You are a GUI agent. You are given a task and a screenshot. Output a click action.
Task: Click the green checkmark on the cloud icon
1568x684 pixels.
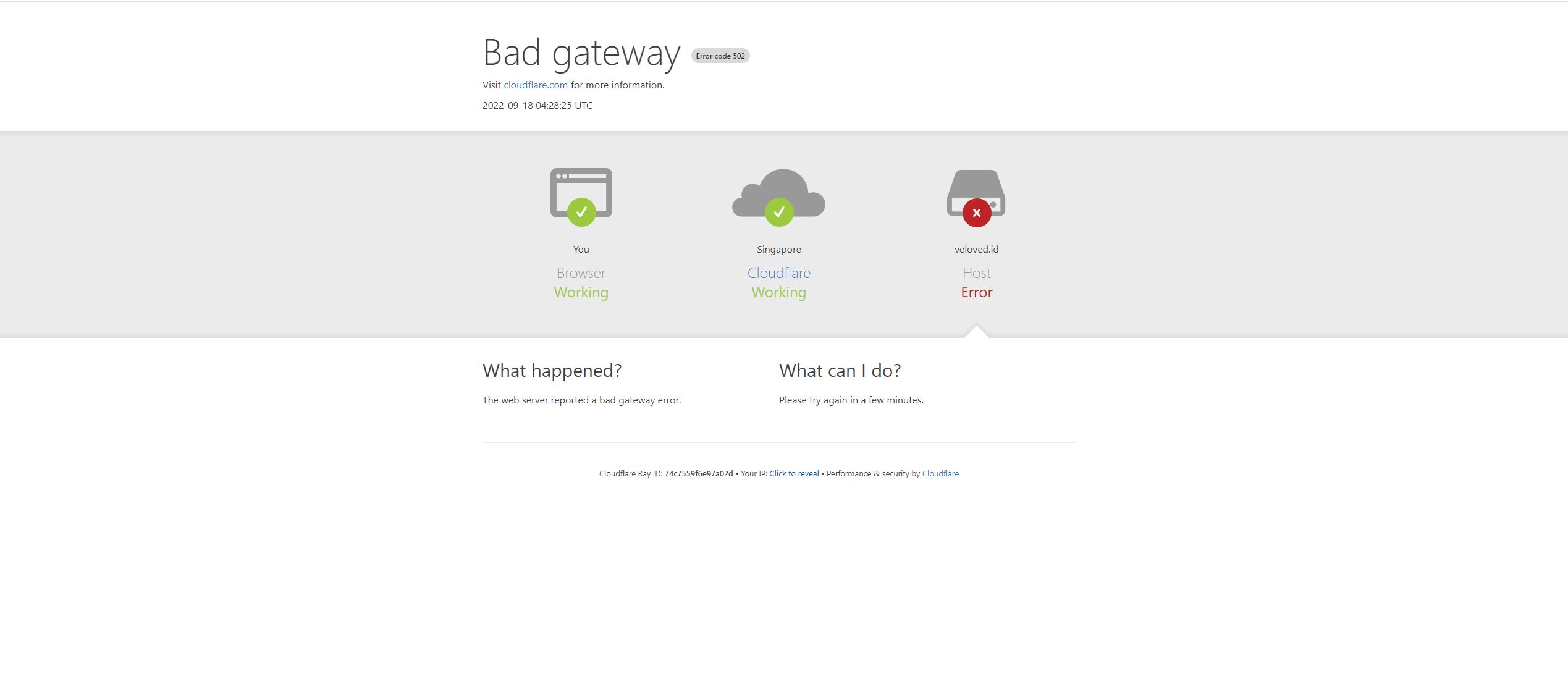pyautogui.click(x=779, y=213)
